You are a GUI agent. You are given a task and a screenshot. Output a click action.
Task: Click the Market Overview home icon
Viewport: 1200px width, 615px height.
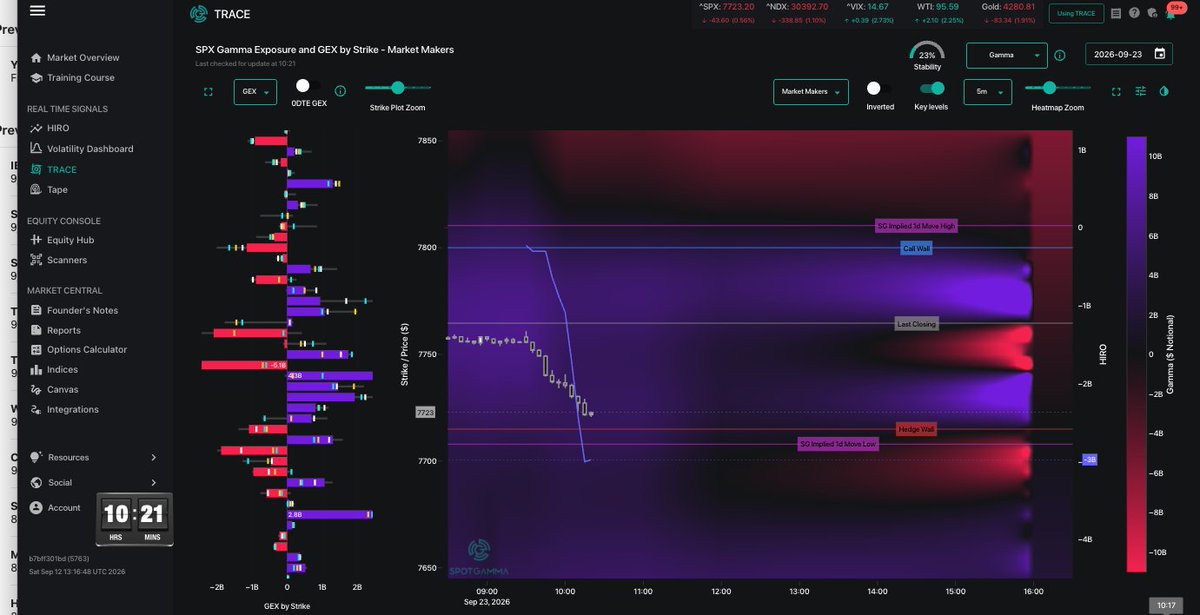tap(37, 58)
